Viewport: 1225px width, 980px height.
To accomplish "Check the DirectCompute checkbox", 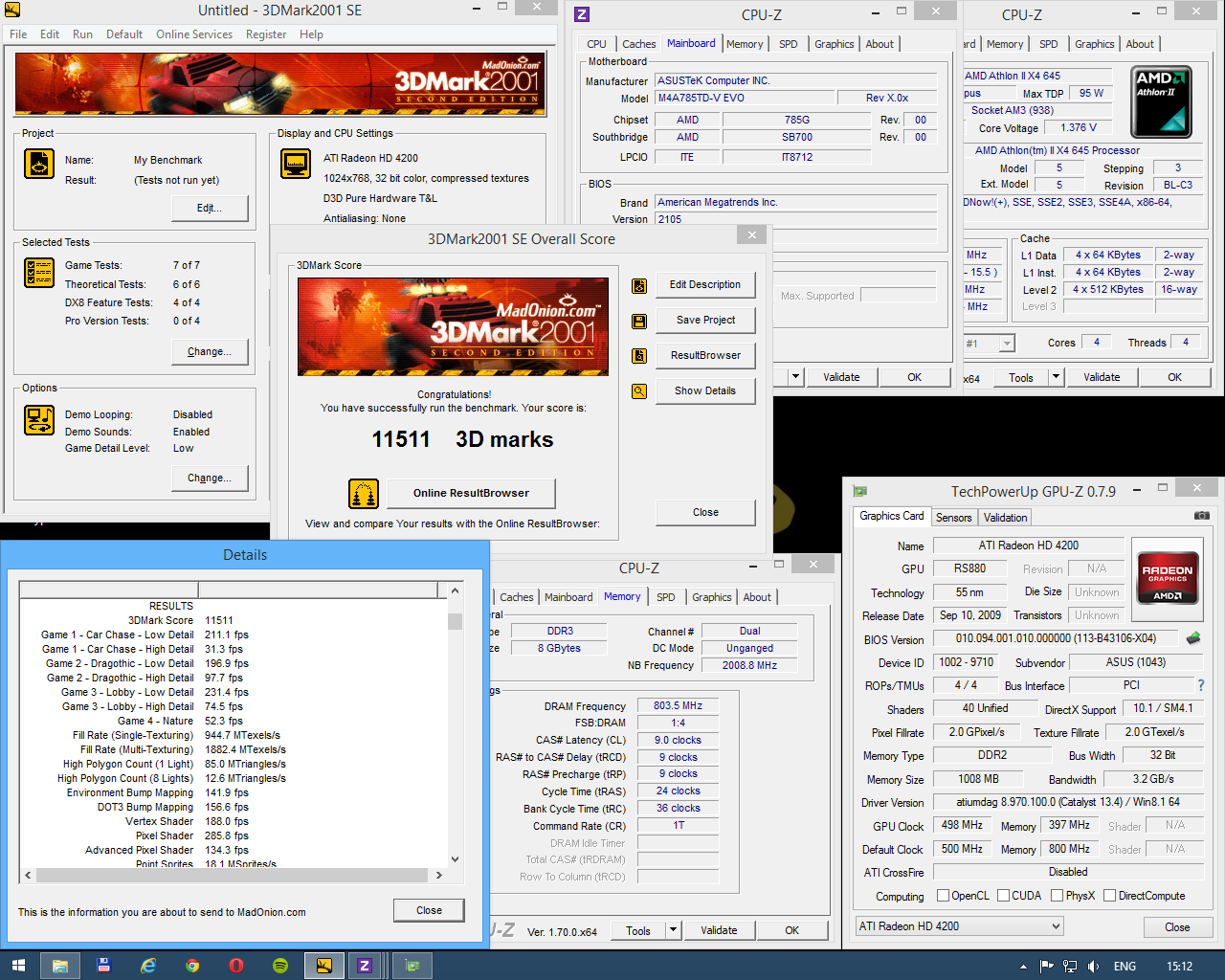I will pos(1110,896).
